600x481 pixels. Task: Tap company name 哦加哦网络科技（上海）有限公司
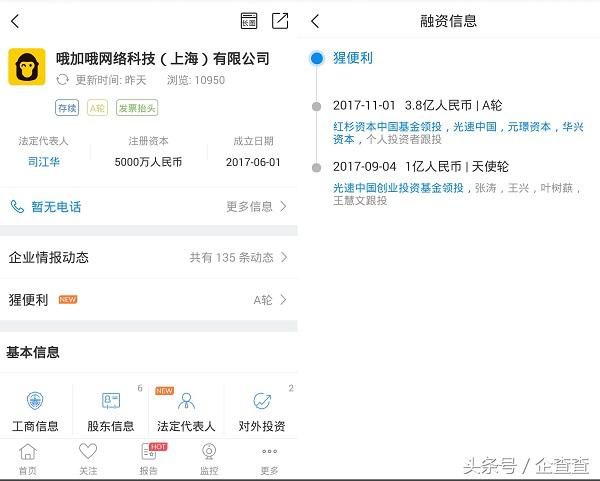[x=163, y=59]
